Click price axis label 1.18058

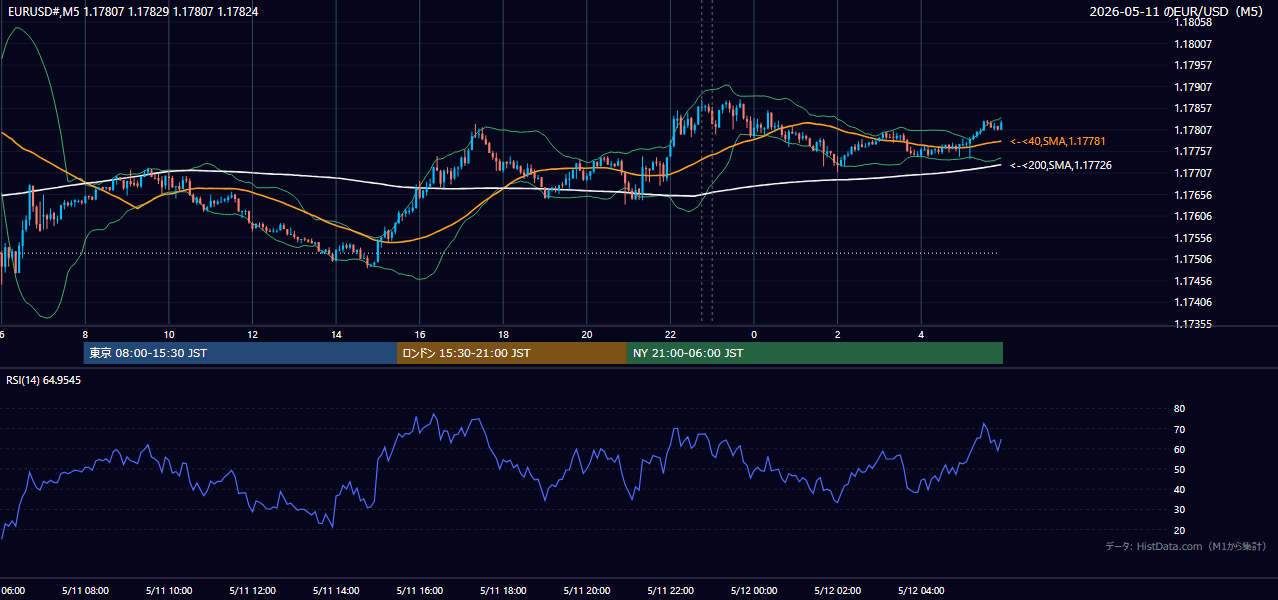(1192, 22)
